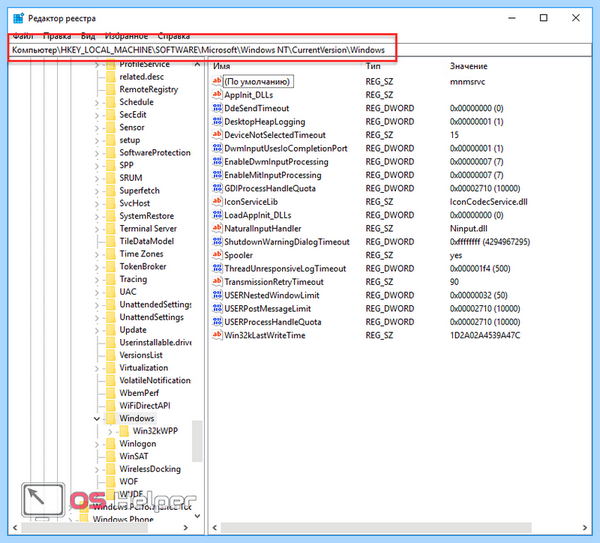Select the SystemRestore key

point(146,216)
